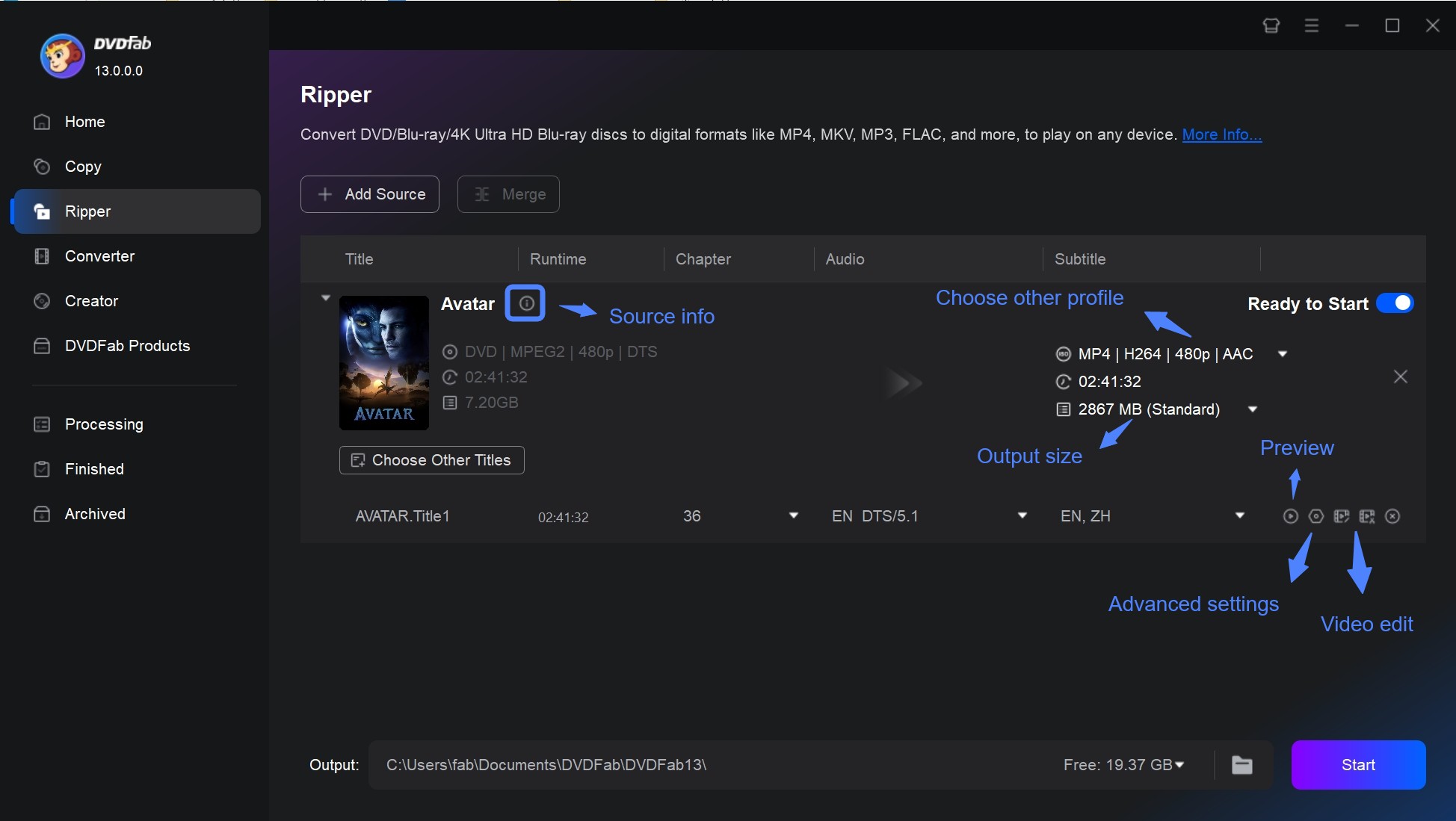Expand the output profile dropdown MP4 H264
The width and height of the screenshot is (1456, 821).
(x=1284, y=353)
